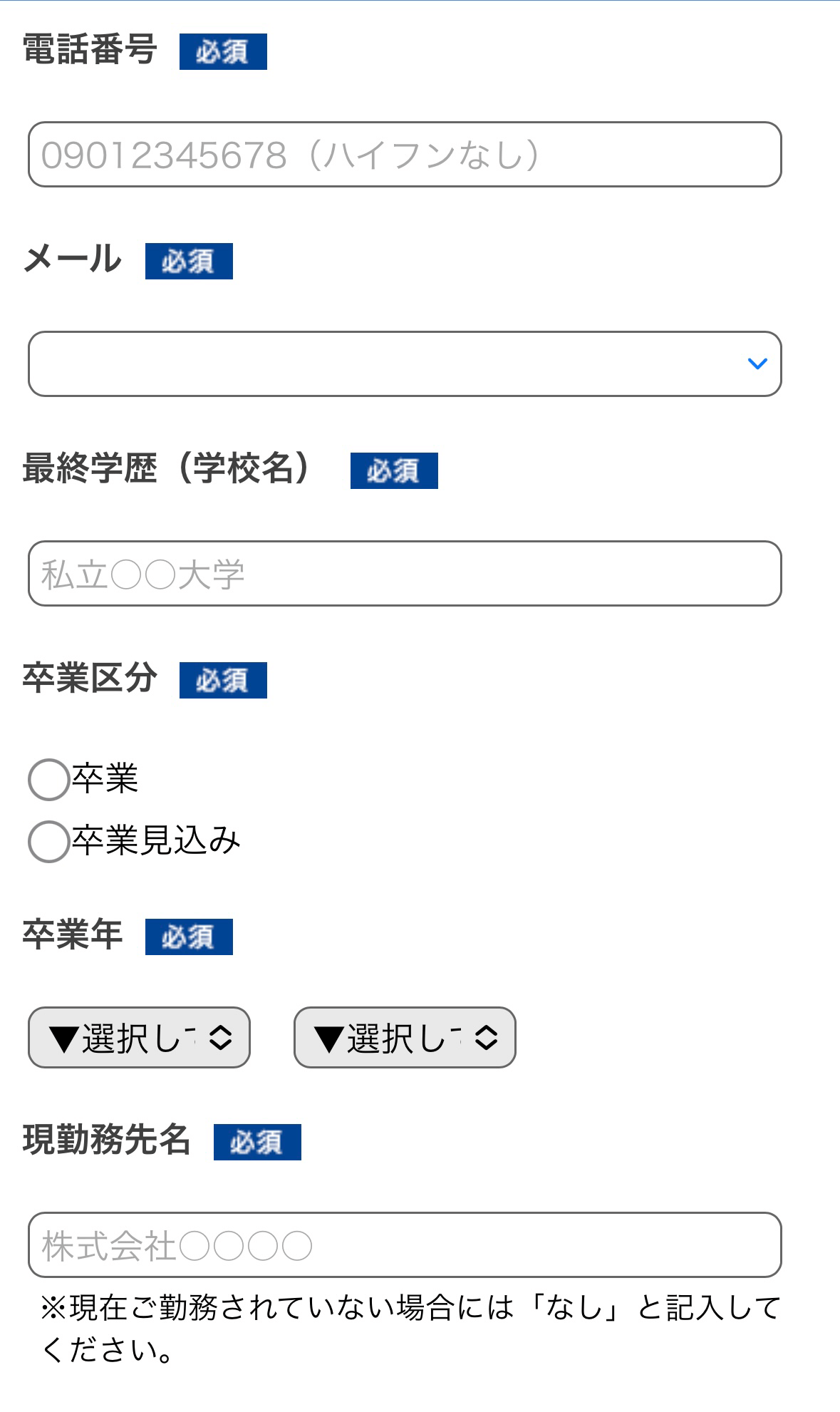The image size is (840, 1412).
Task: Click the 現勤務先名 company name field
Action: point(405,1245)
